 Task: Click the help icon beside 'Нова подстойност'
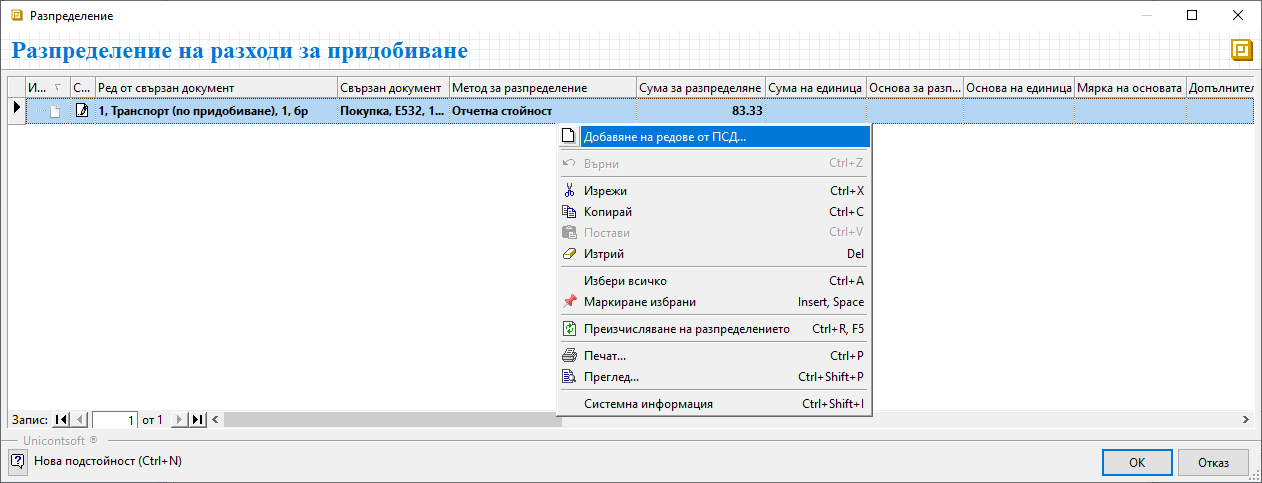pos(17,461)
